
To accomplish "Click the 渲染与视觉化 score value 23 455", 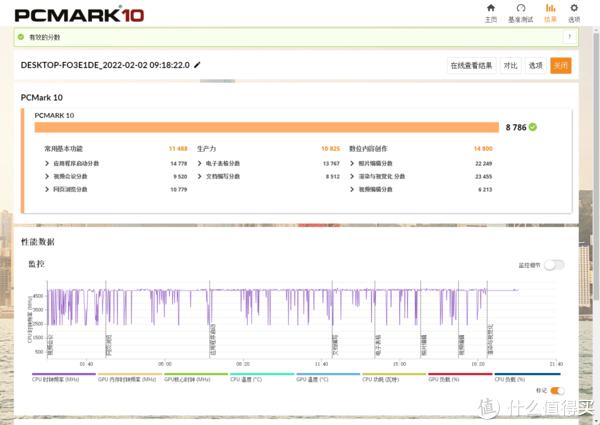I will pyautogui.click(x=484, y=176).
